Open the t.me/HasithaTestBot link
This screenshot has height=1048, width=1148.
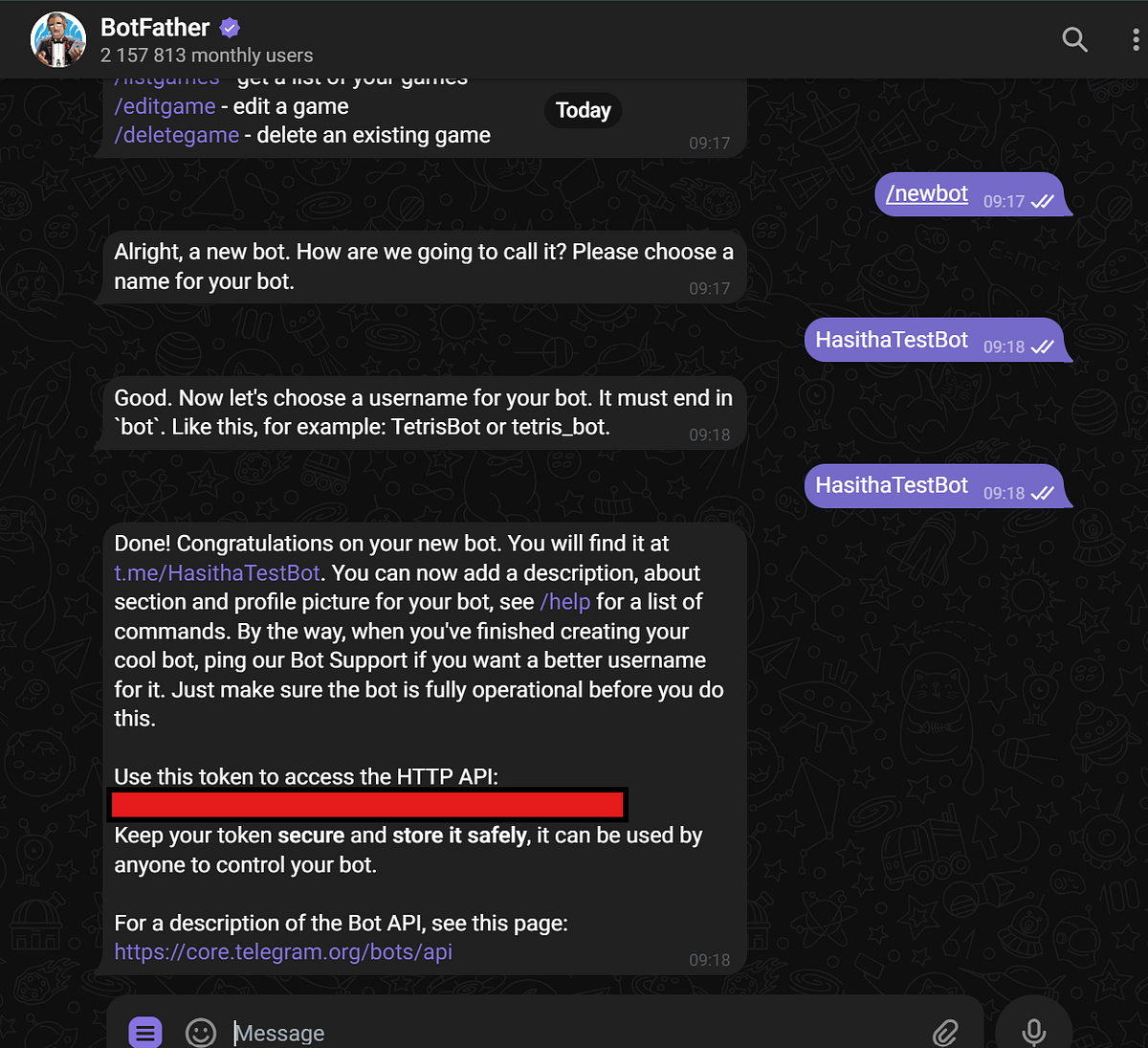[x=215, y=572]
